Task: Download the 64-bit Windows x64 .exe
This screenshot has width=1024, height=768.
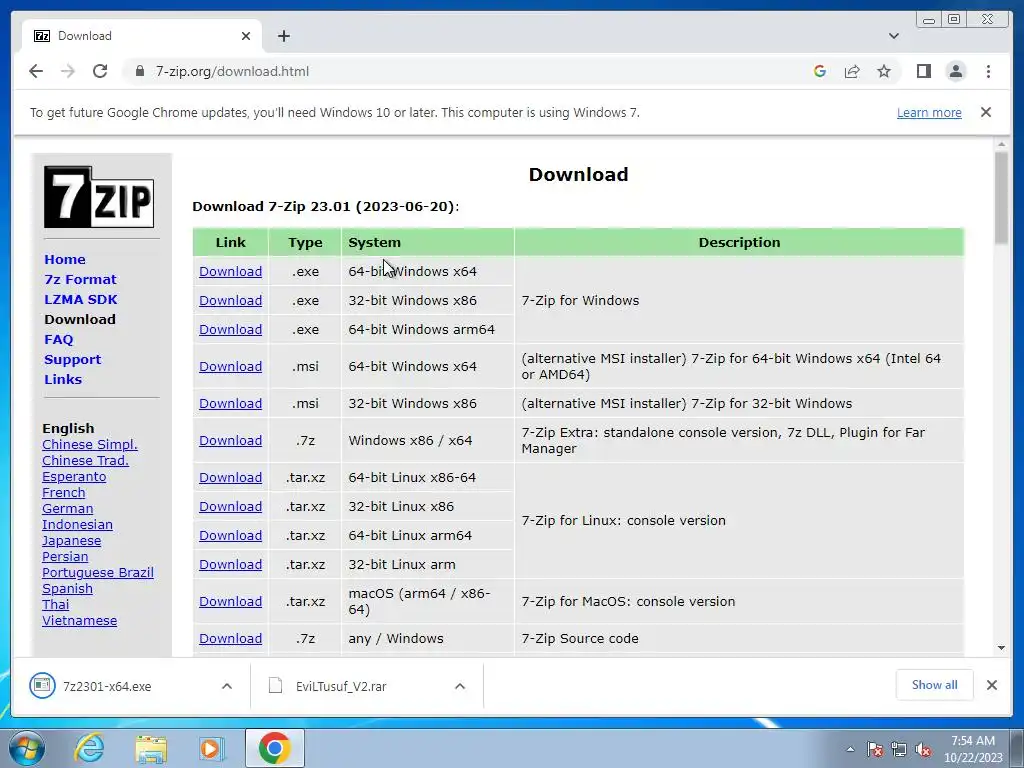Action: (231, 271)
